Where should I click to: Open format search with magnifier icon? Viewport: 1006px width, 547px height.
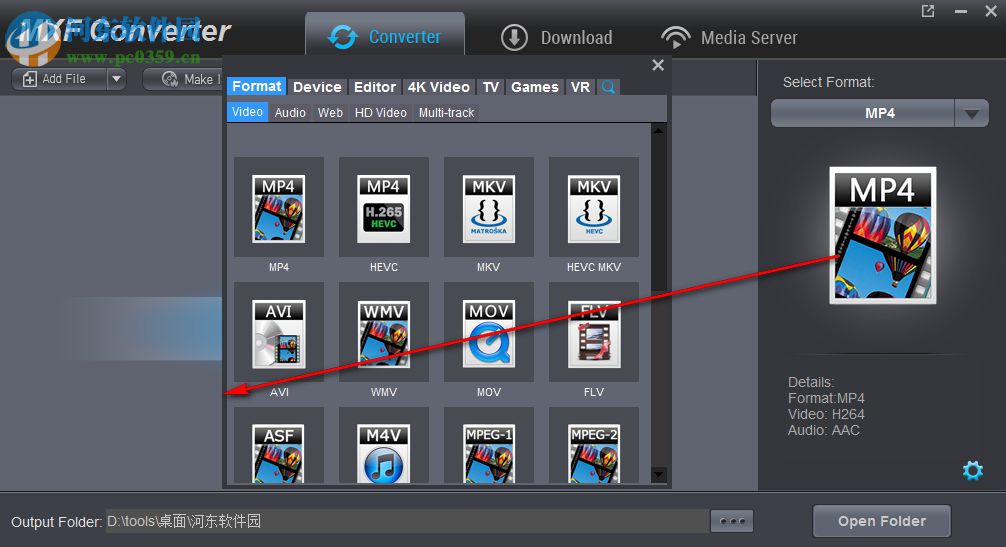pos(608,87)
